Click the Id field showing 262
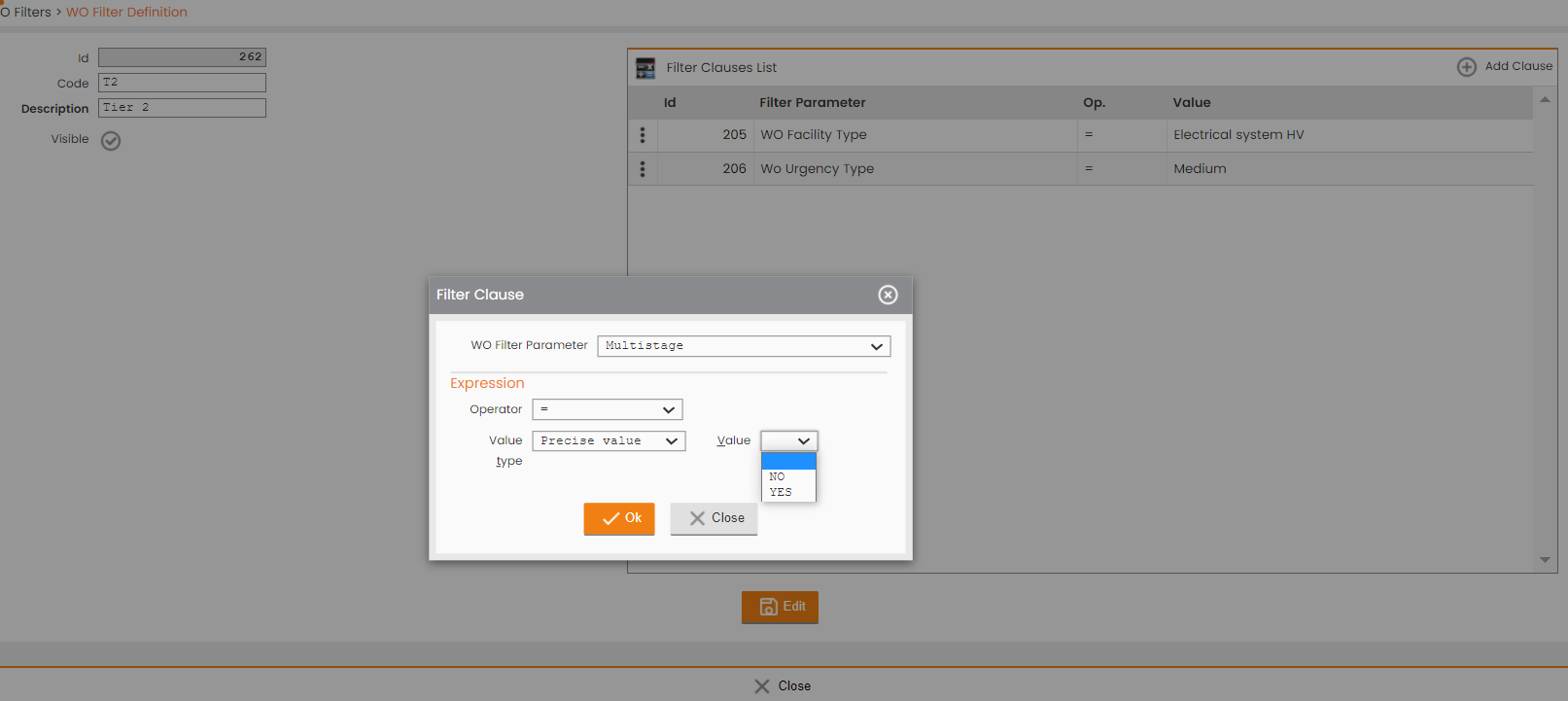Viewport: 1568px width, 701px height. pyautogui.click(x=182, y=57)
